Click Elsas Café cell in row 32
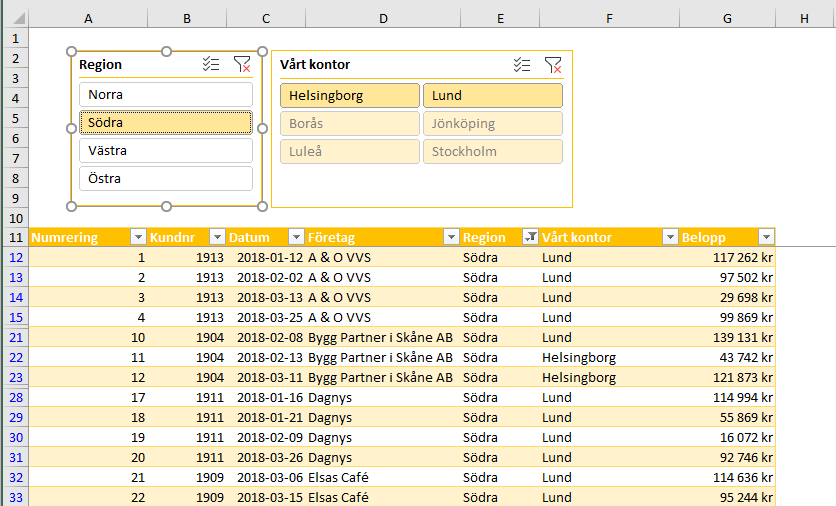The height and width of the screenshot is (506, 836). pos(383,477)
